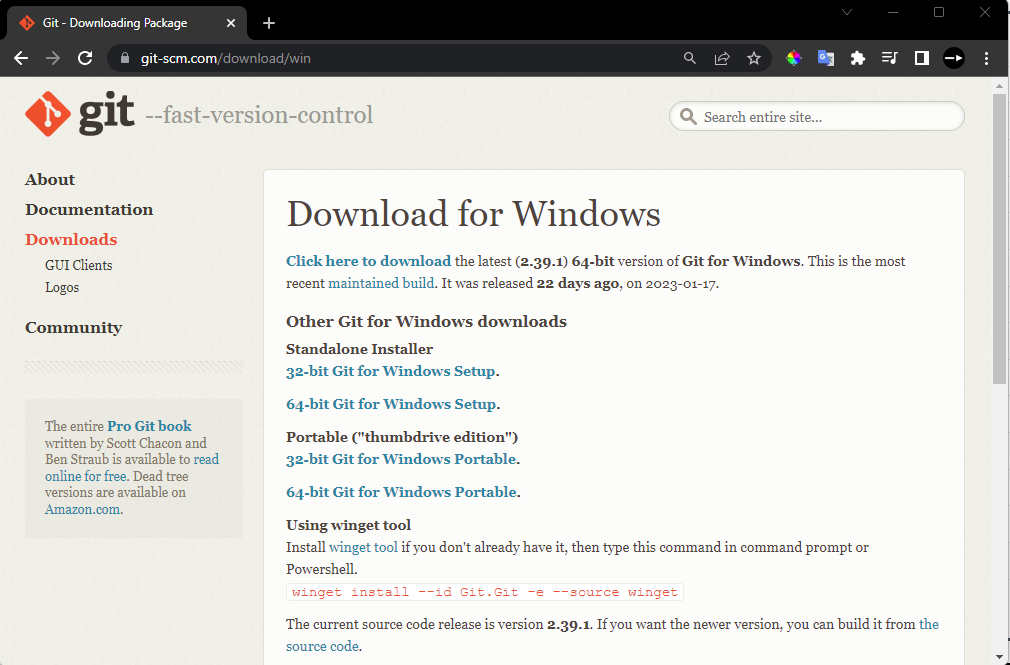Screen dimensions: 1010x665
Task: Open the media control playlist icon
Action: point(890,59)
